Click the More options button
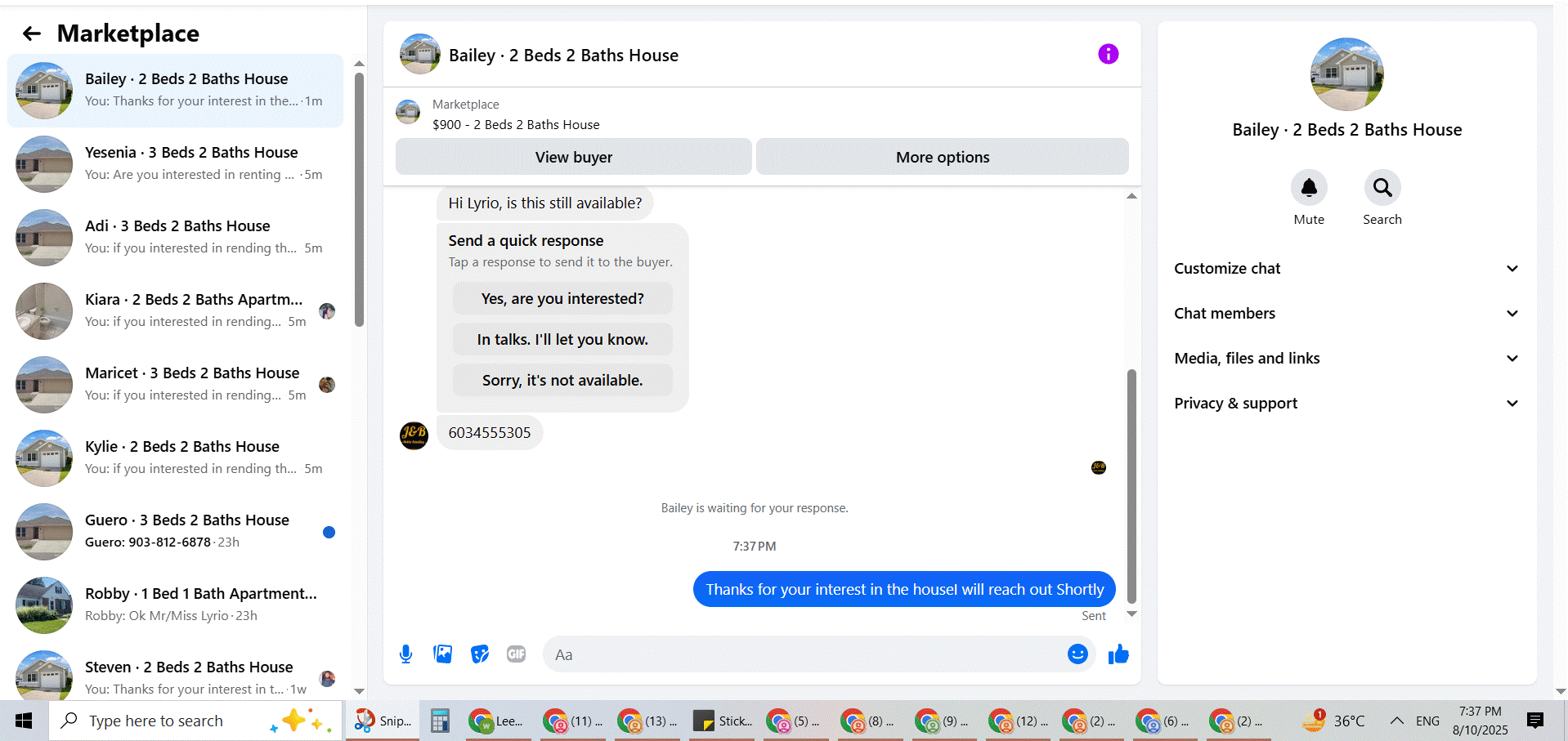The image size is (1568, 741). [x=942, y=157]
